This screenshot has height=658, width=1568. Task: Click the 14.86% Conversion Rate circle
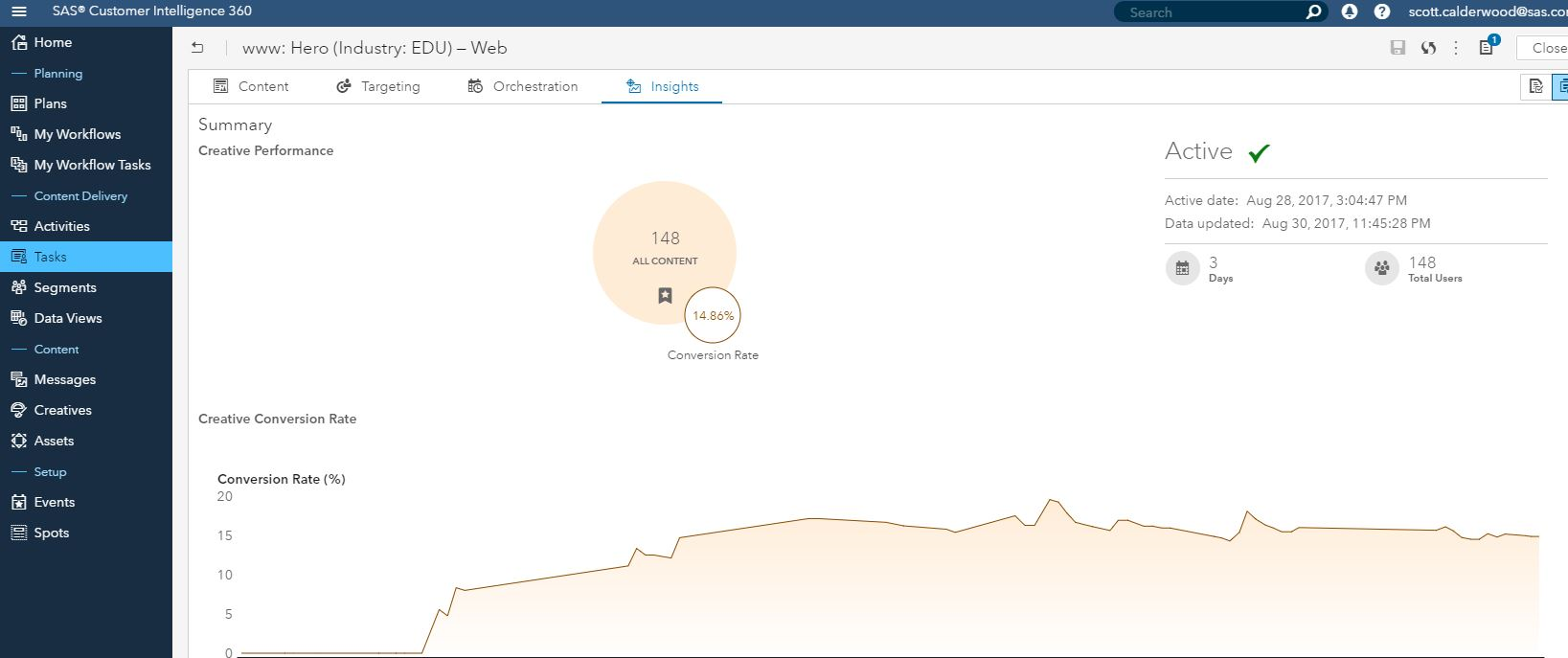pos(713,315)
